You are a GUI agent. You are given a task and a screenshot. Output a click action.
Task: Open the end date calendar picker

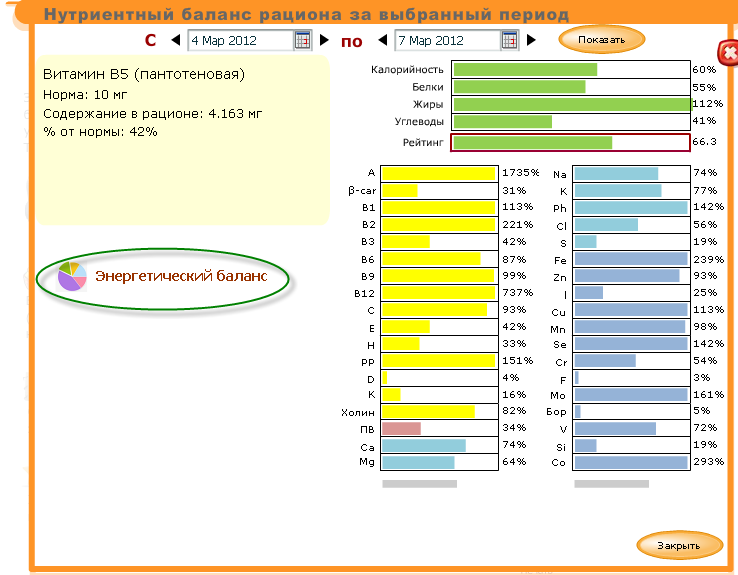pyautogui.click(x=509, y=41)
